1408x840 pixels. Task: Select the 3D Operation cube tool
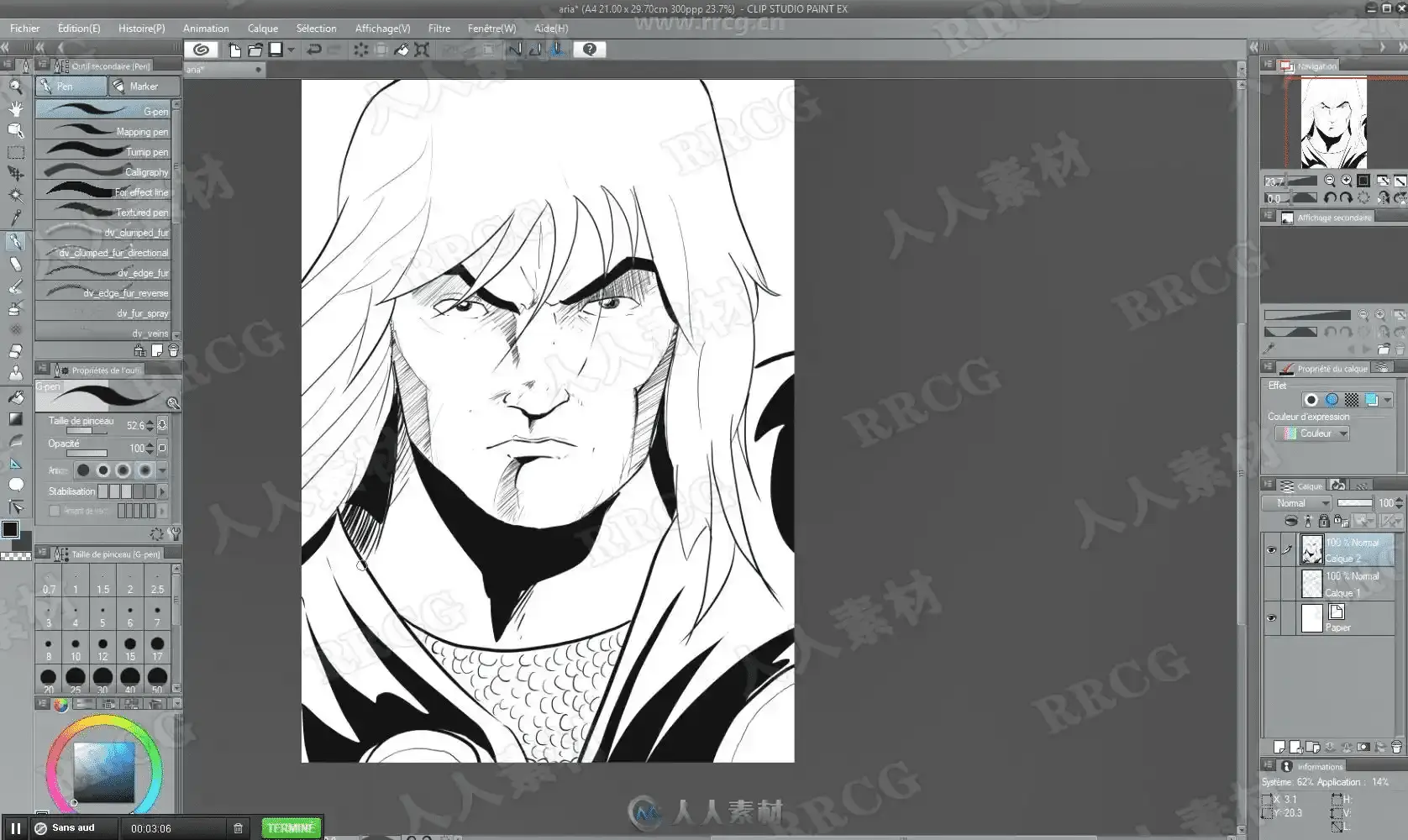15,130
